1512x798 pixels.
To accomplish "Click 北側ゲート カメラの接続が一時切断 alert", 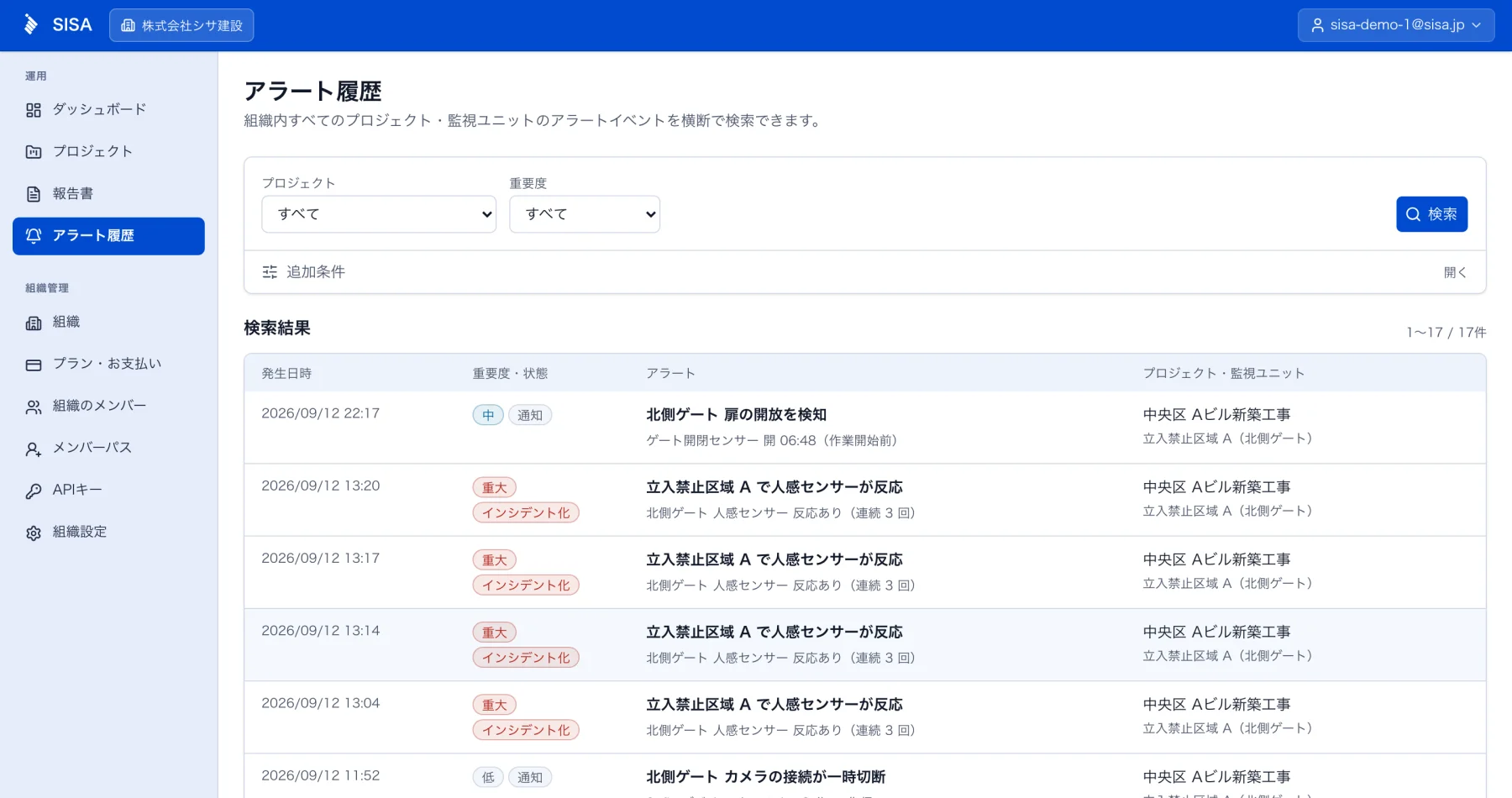I will (765, 777).
